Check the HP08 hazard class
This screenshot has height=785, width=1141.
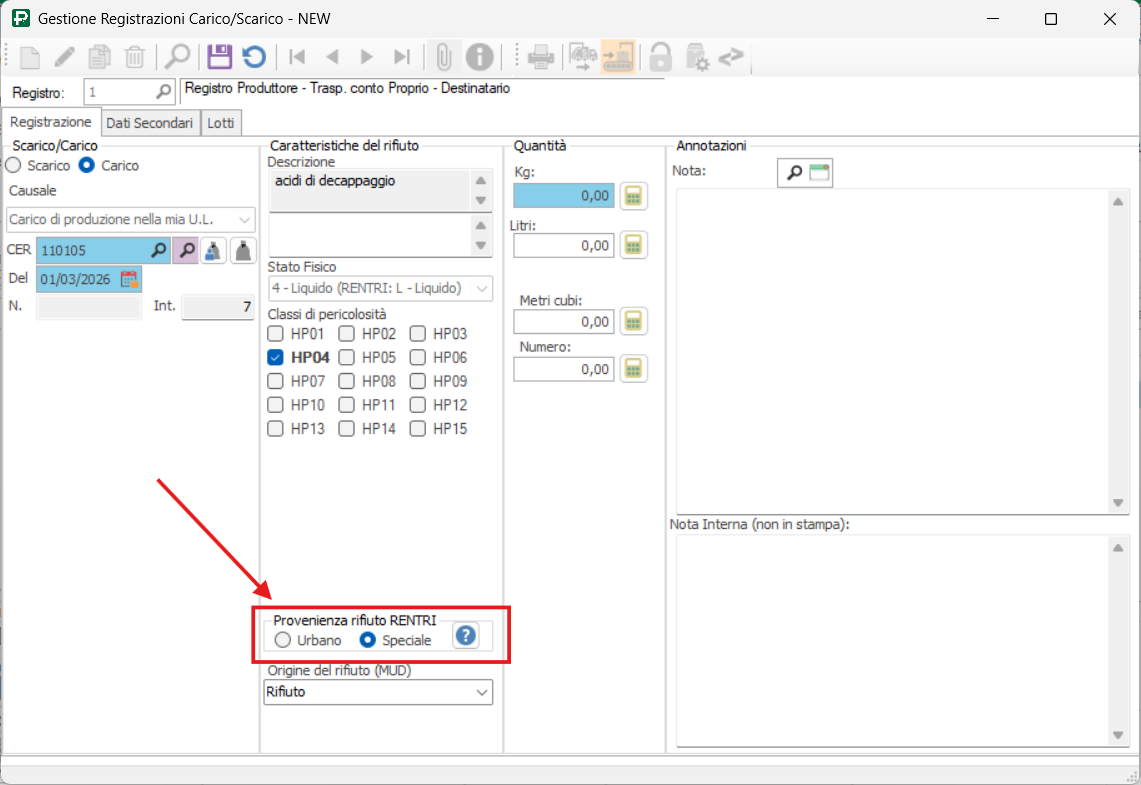coord(346,381)
